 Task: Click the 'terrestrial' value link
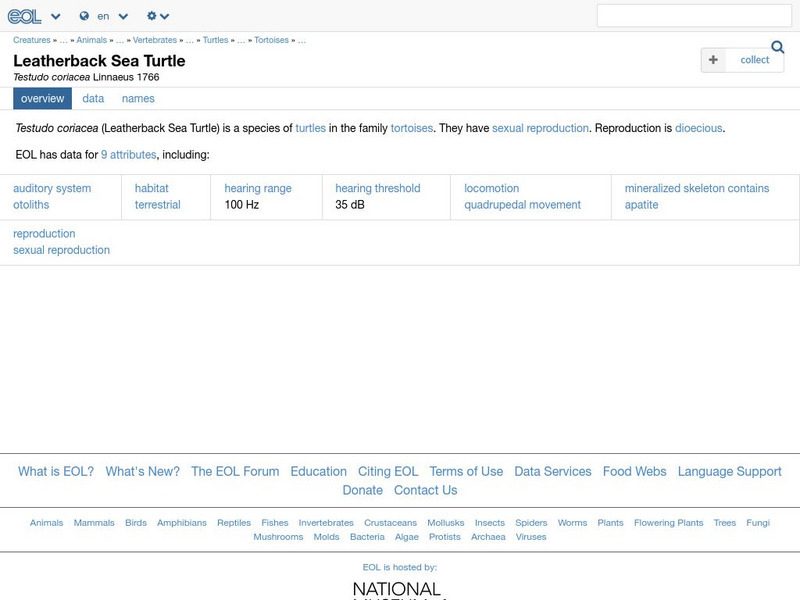pyautogui.click(x=158, y=205)
